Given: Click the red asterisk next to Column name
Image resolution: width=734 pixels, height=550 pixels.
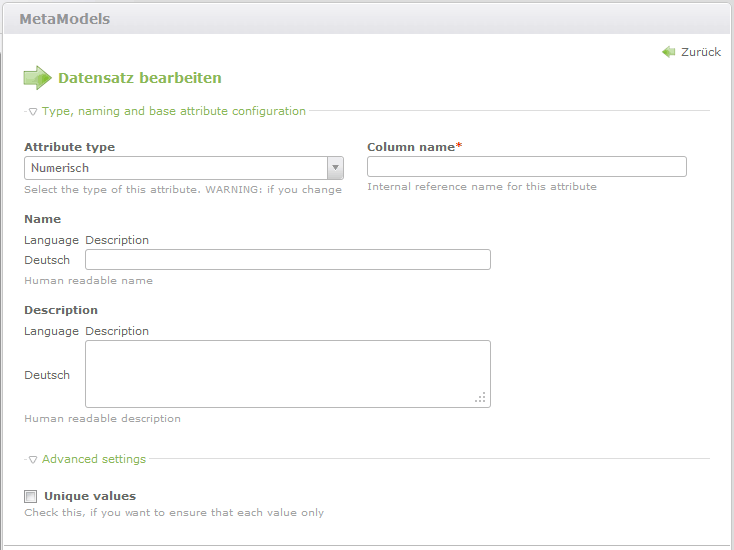Looking at the screenshot, I should tap(459, 146).
